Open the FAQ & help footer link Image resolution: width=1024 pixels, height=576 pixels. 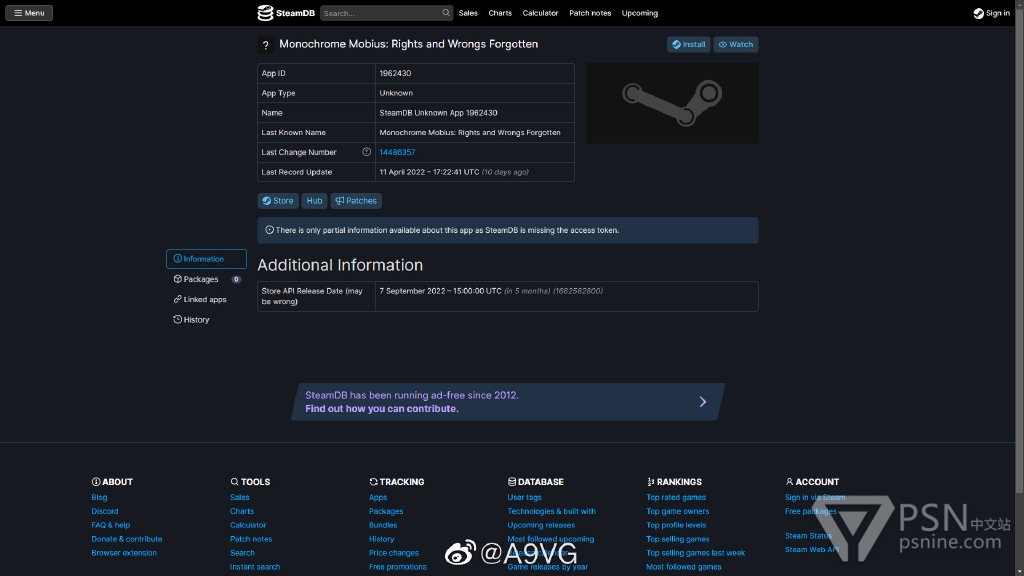110,525
